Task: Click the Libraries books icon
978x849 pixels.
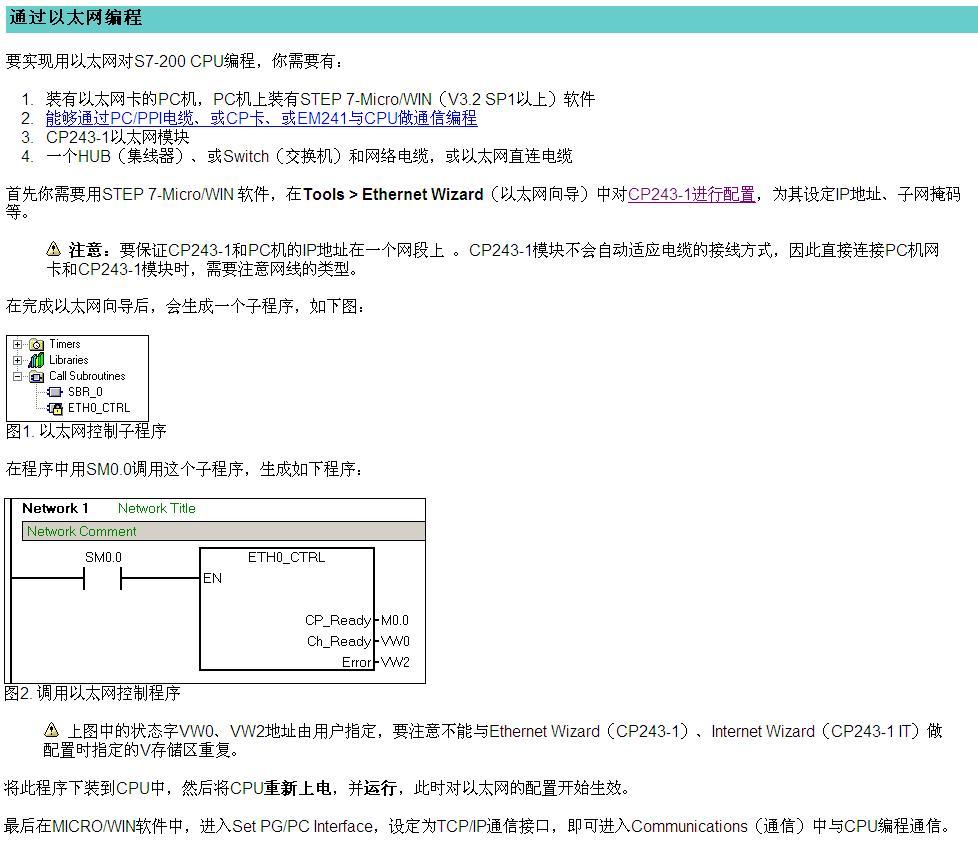Action: click(x=36, y=360)
